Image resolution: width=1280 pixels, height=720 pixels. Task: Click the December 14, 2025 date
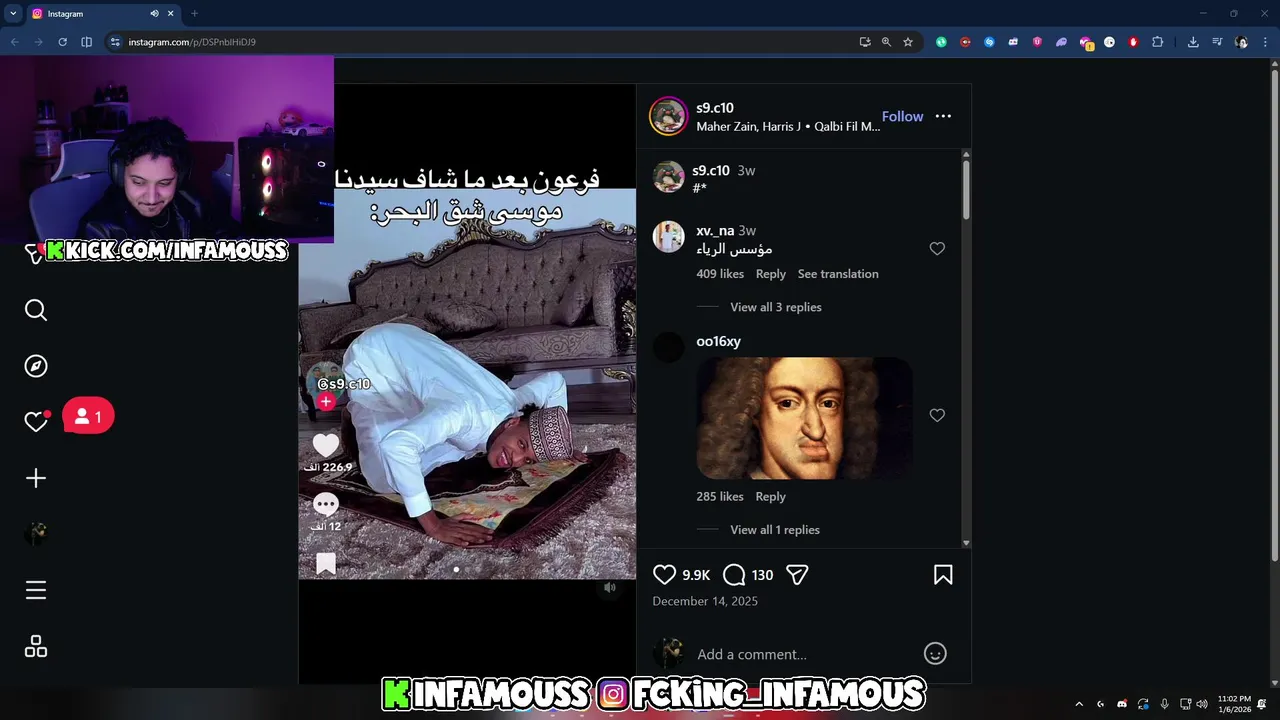[705, 601]
